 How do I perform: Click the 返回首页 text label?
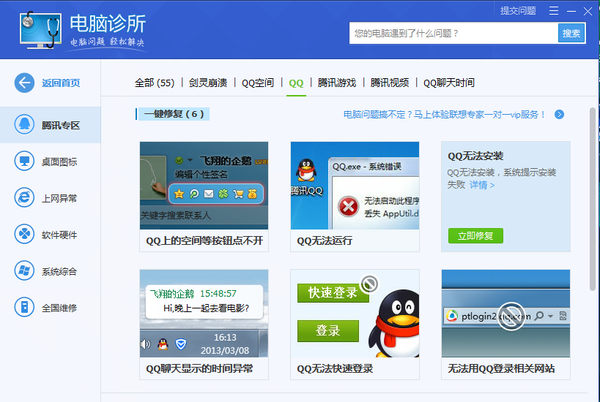point(61,83)
